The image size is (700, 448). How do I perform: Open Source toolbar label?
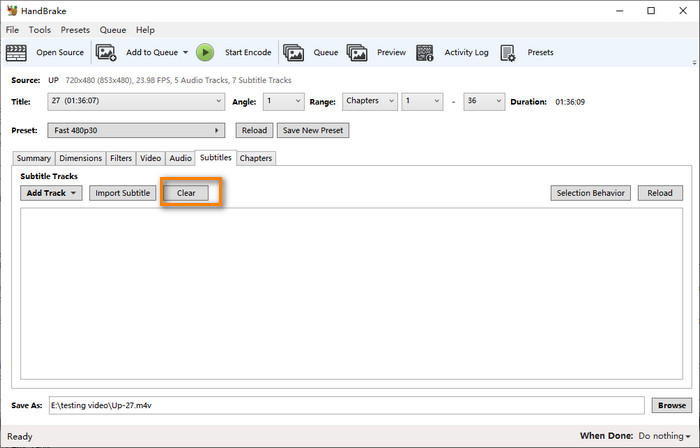[x=60, y=52]
